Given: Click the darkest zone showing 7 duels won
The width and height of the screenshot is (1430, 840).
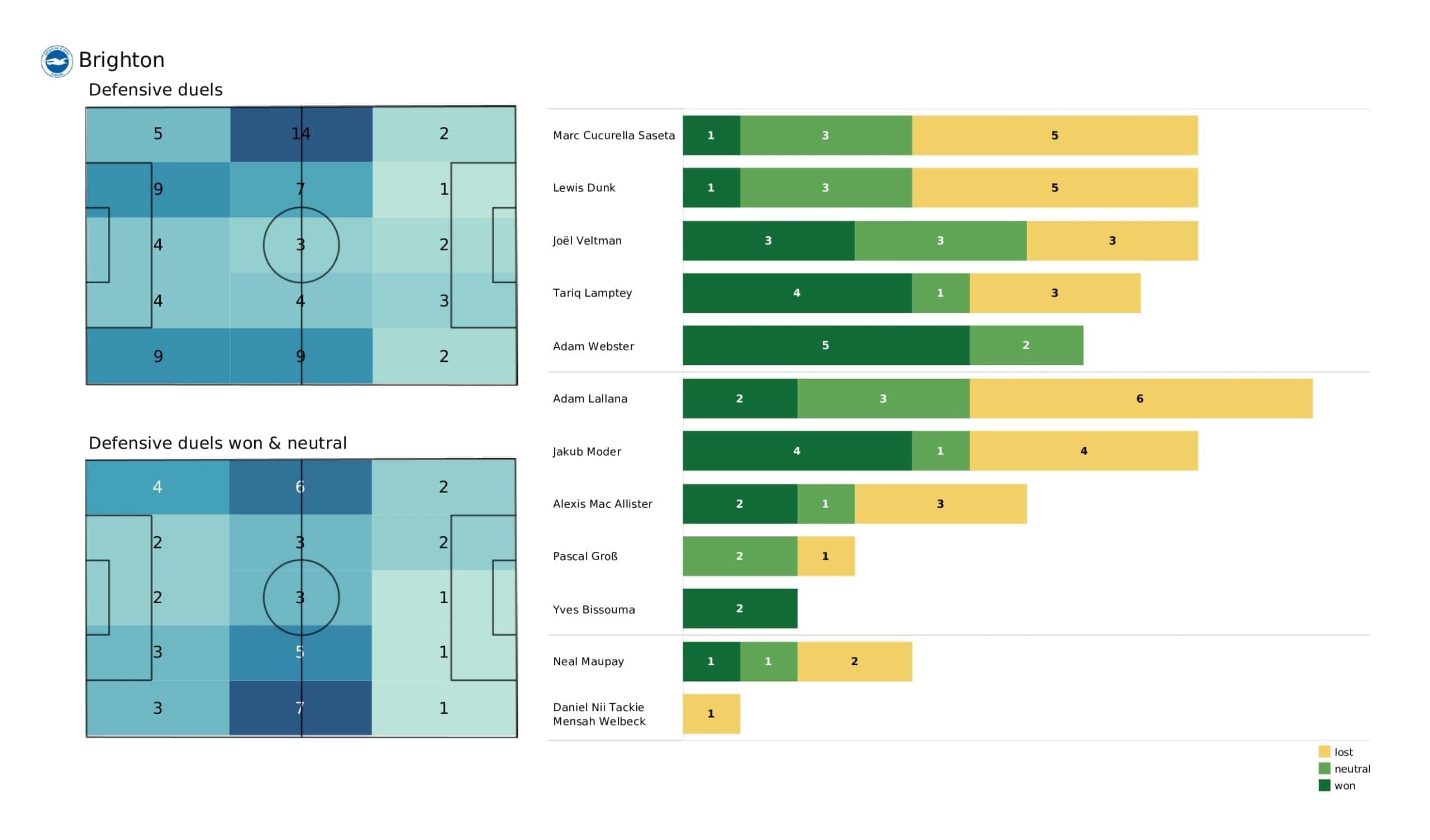Looking at the screenshot, I should tap(300, 708).
